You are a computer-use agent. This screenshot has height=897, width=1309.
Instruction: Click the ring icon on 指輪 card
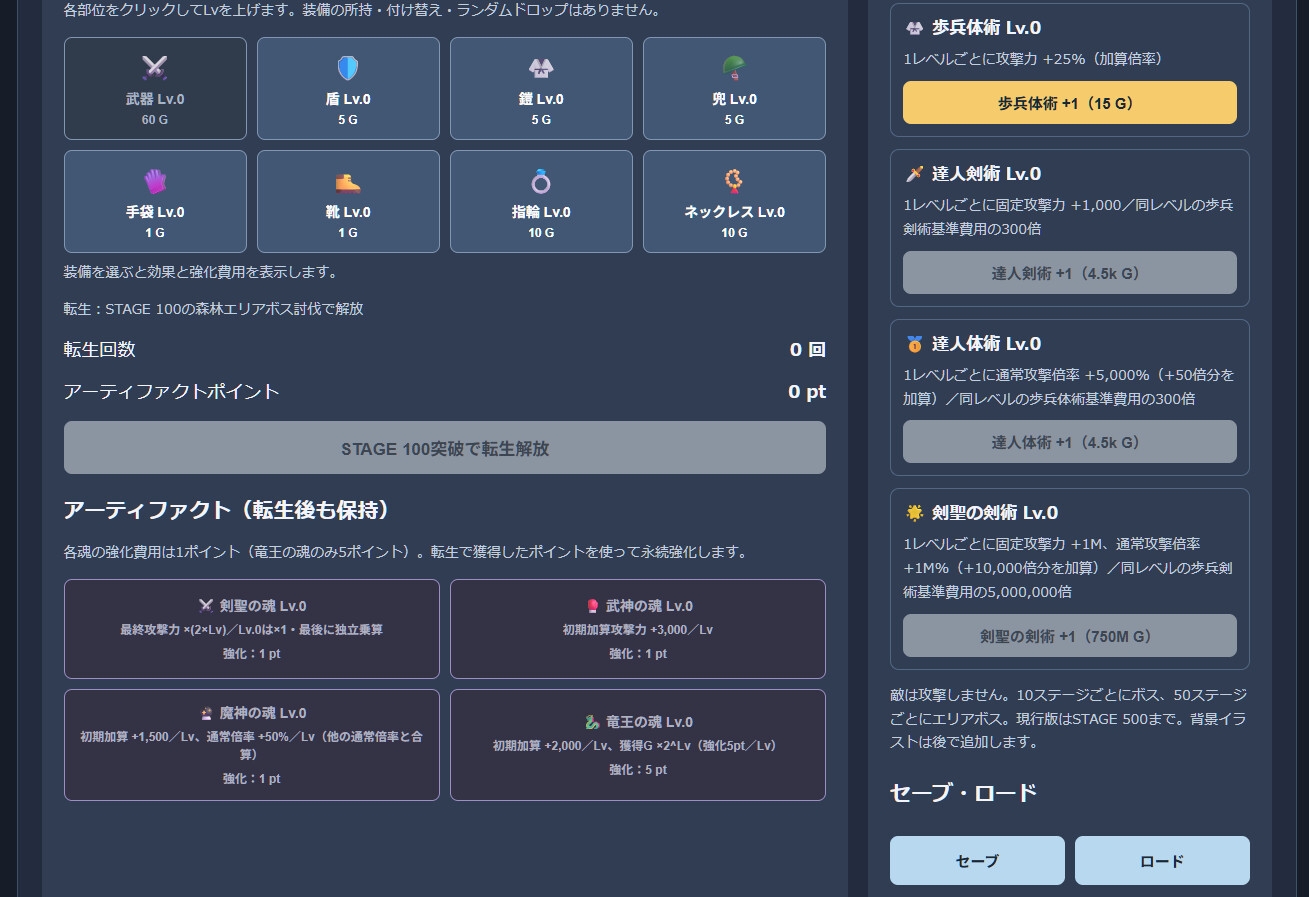tap(541, 181)
